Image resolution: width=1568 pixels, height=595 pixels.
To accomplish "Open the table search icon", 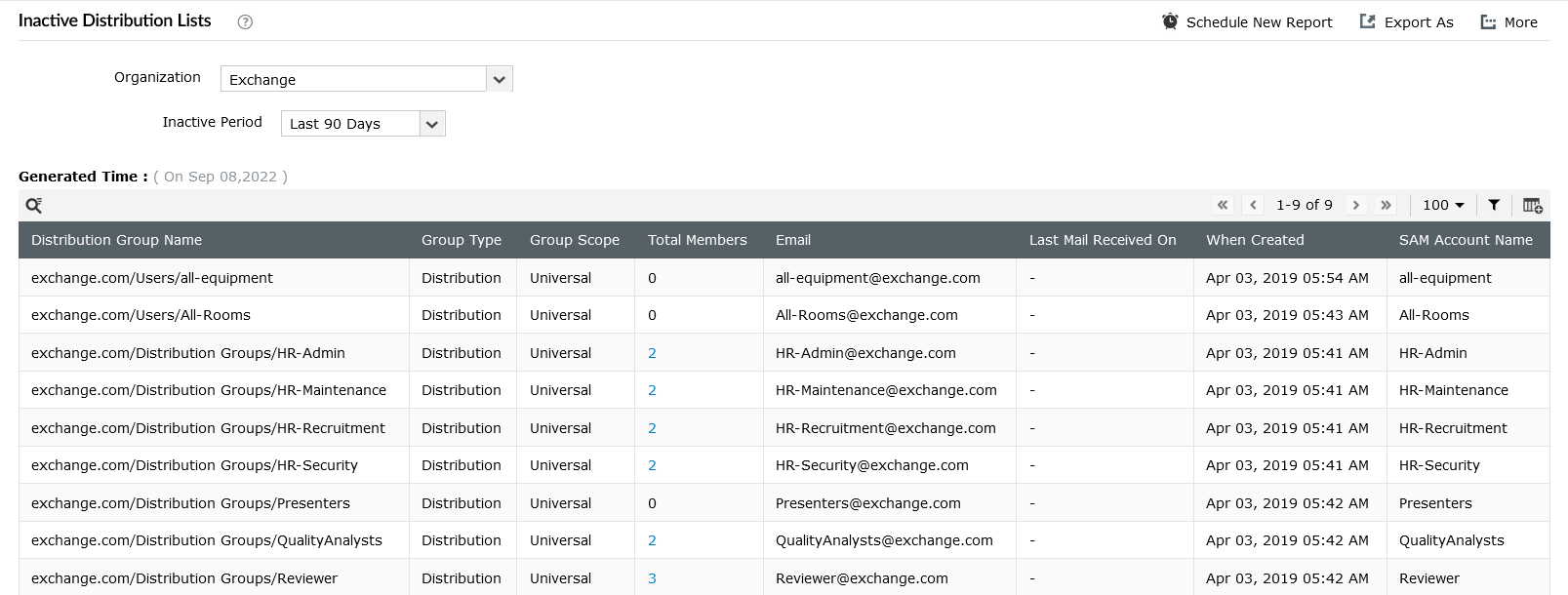I will pos(34,205).
